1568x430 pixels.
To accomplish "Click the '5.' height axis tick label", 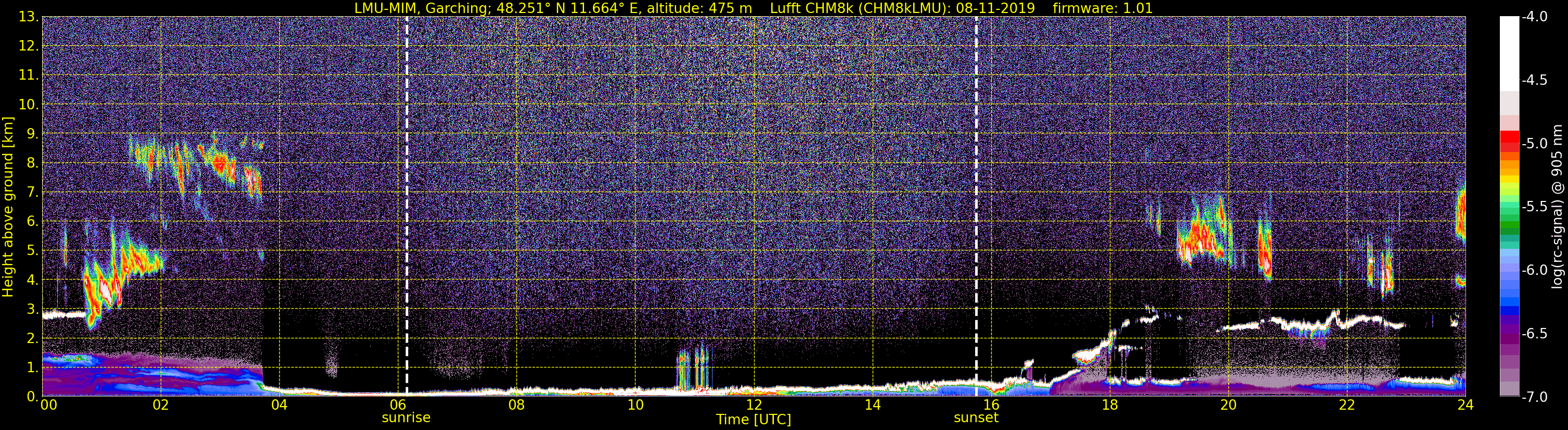I will pos(32,251).
